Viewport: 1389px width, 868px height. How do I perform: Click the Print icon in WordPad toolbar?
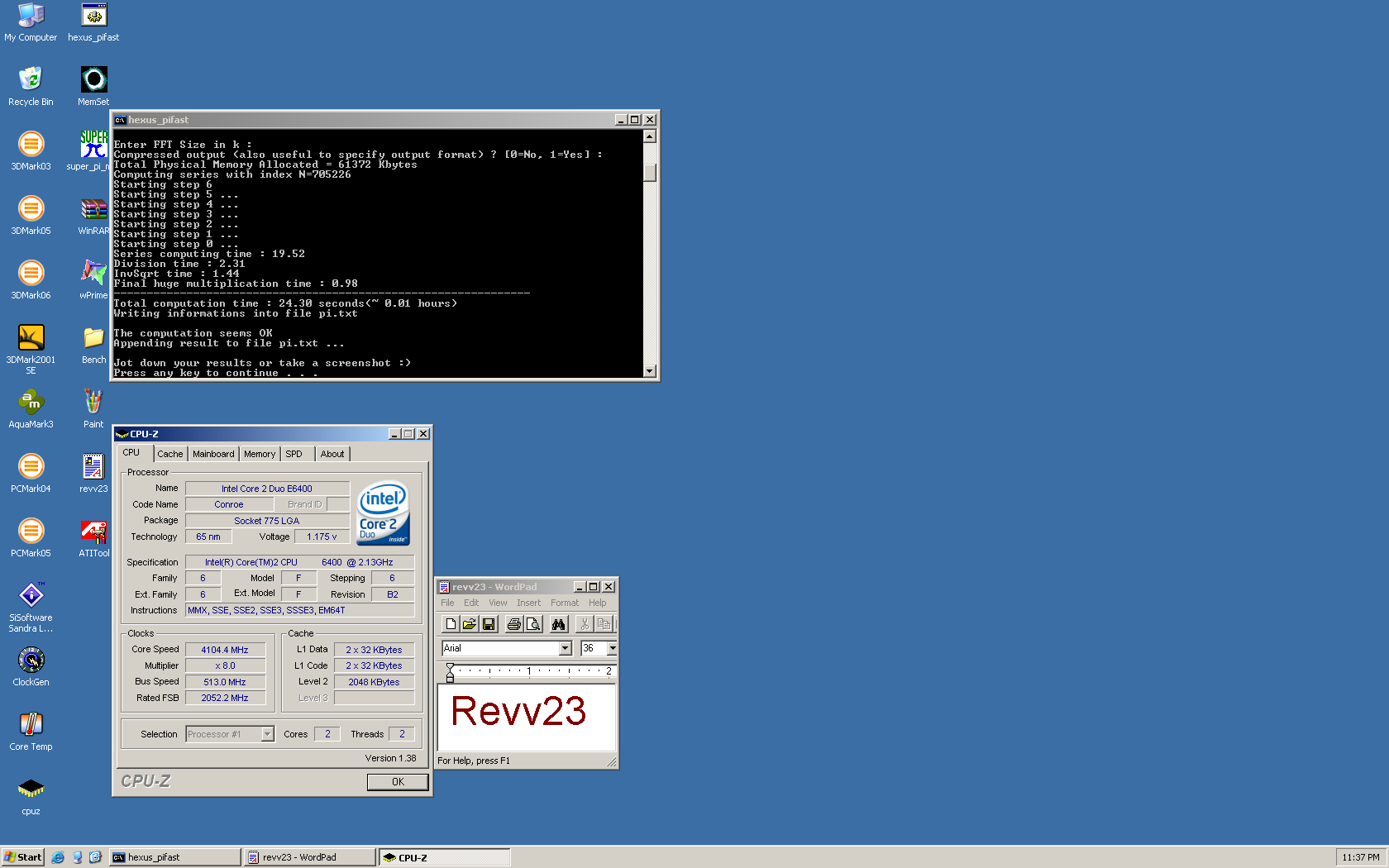pyautogui.click(x=514, y=624)
